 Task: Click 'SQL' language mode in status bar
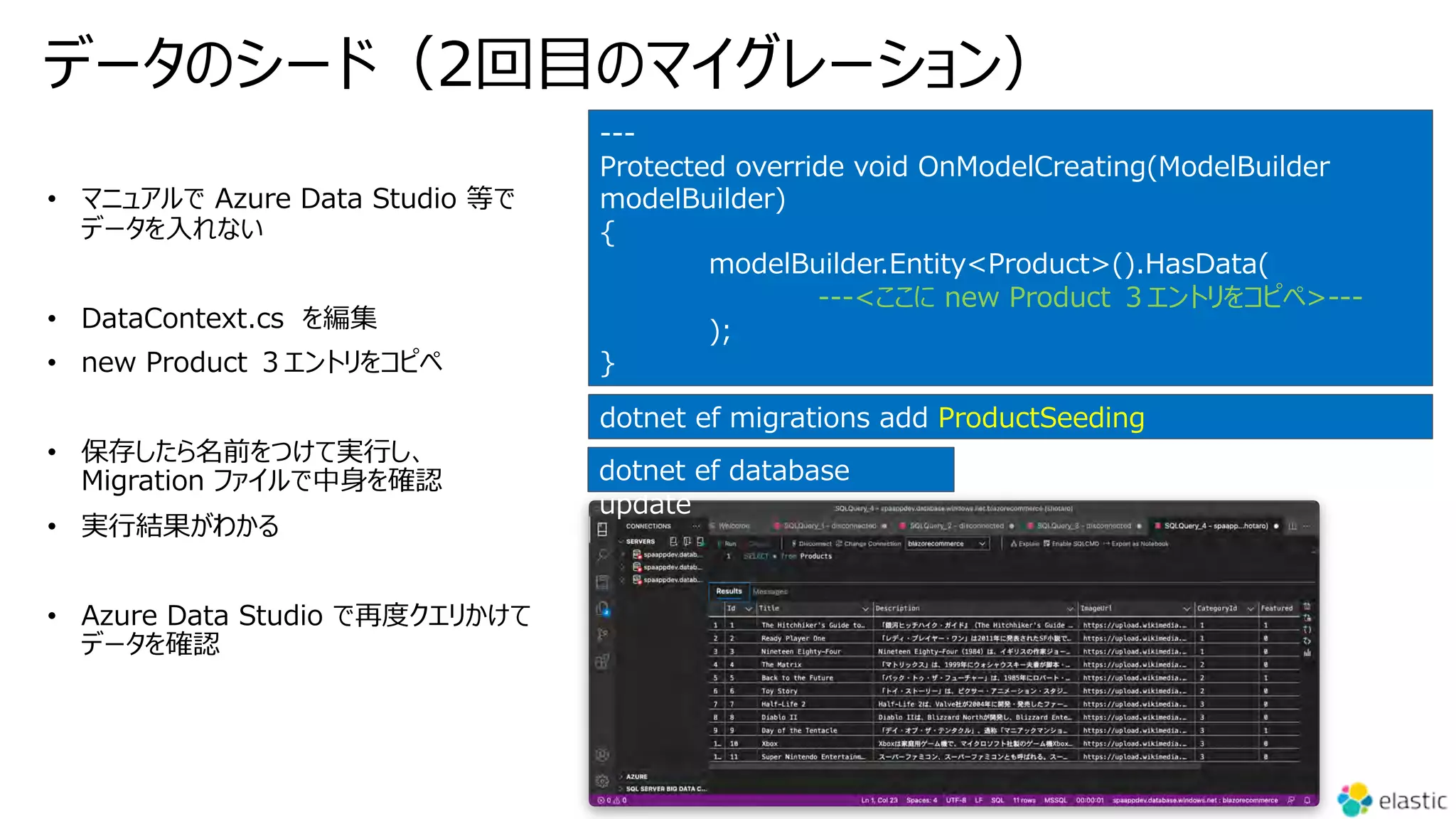[997, 800]
